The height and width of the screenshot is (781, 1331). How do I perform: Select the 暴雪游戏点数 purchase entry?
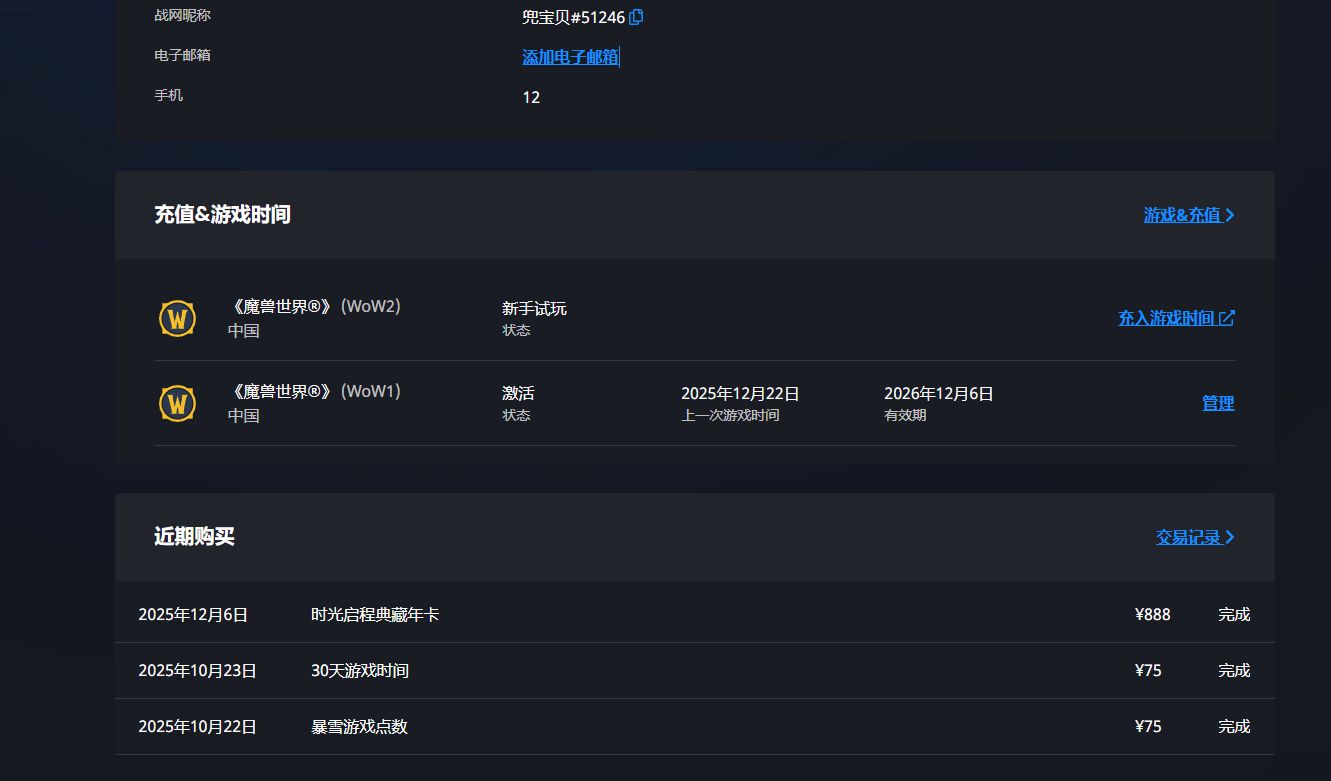pyautogui.click(x=359, y=726)
